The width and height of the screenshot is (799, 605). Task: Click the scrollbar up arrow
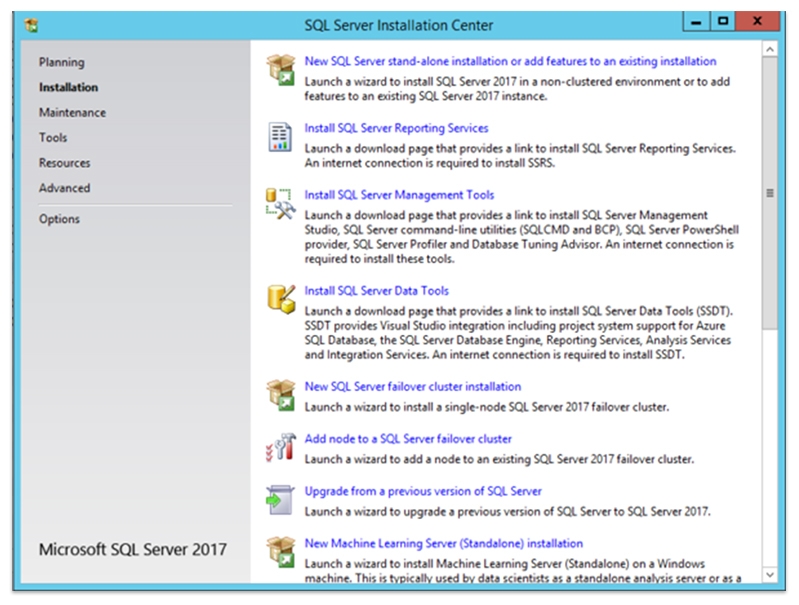coord(770,49)
